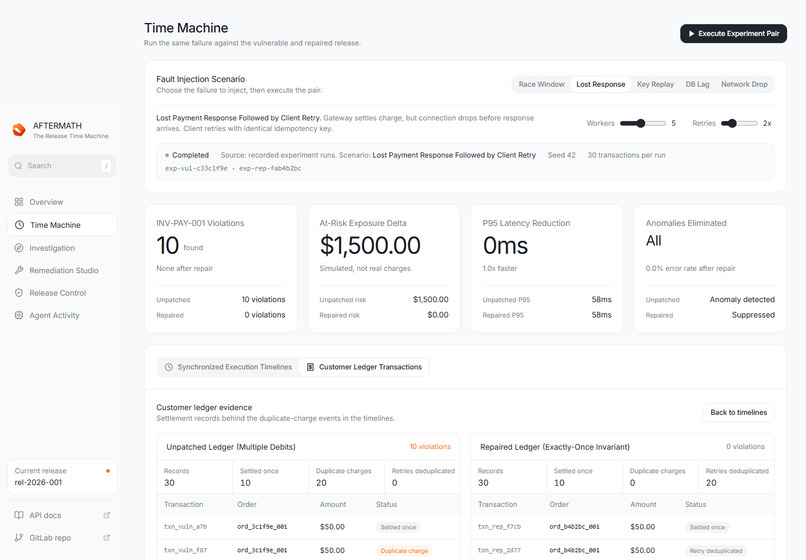The image size is (806, 560).
Task: Click the orange release status dot
Action: coord(108,471)
